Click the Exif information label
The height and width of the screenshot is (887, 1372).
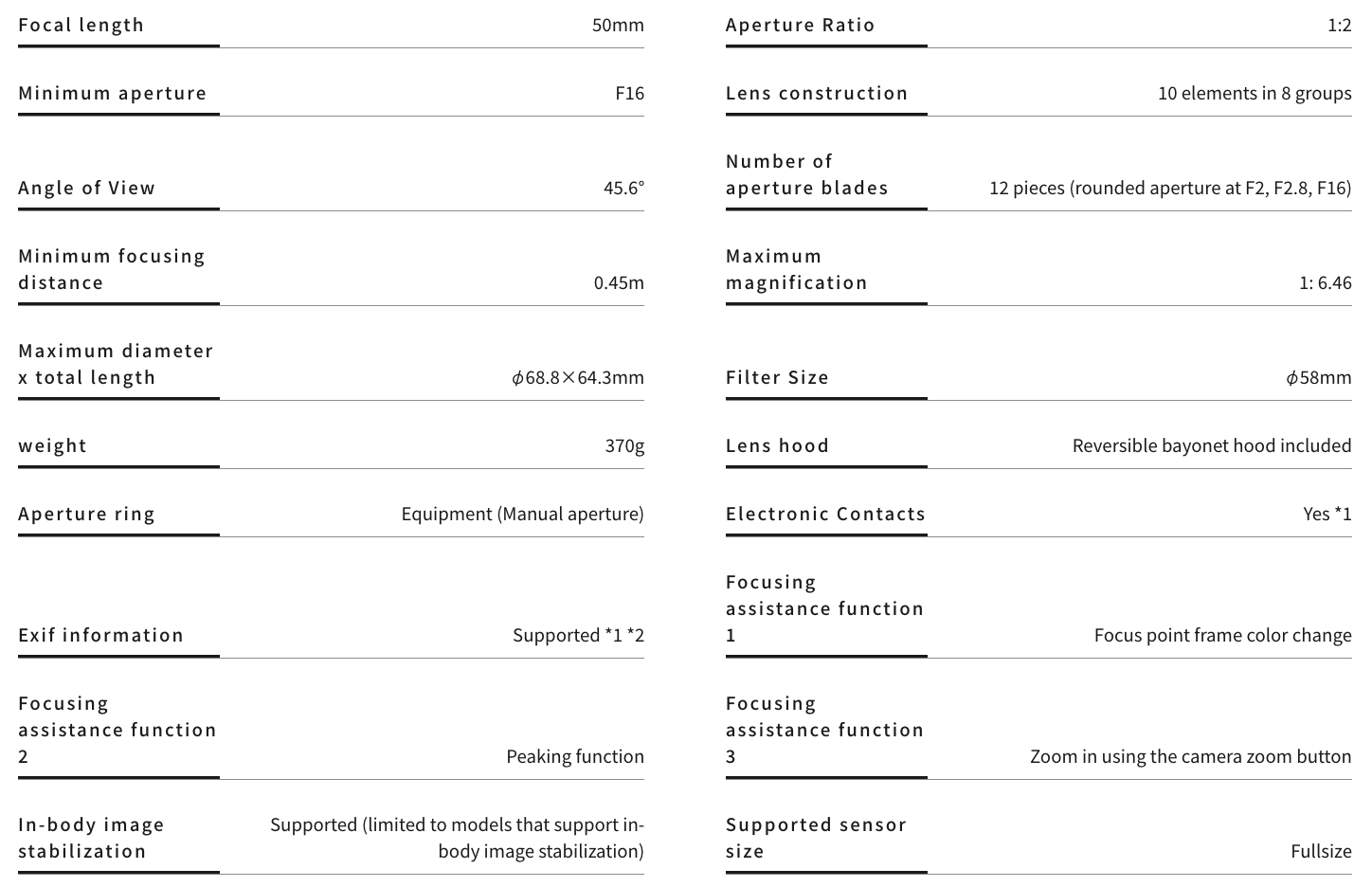point(100,635)
